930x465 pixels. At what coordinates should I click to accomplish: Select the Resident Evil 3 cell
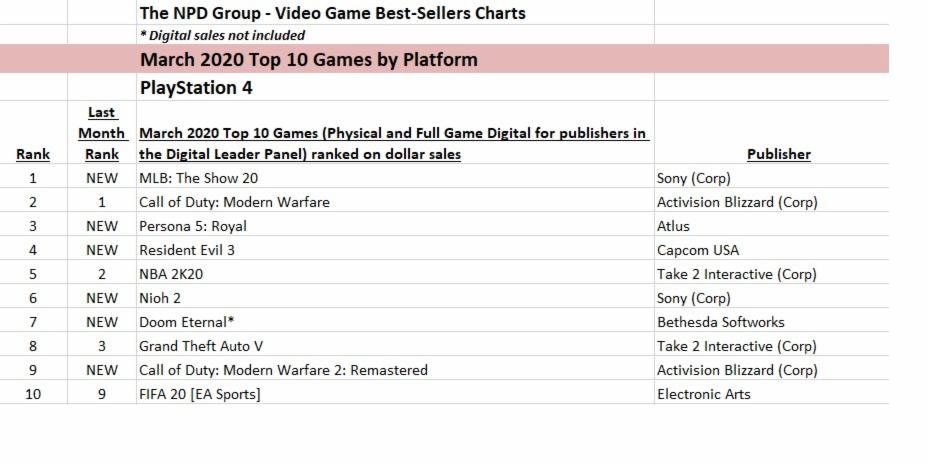point(187,250)
